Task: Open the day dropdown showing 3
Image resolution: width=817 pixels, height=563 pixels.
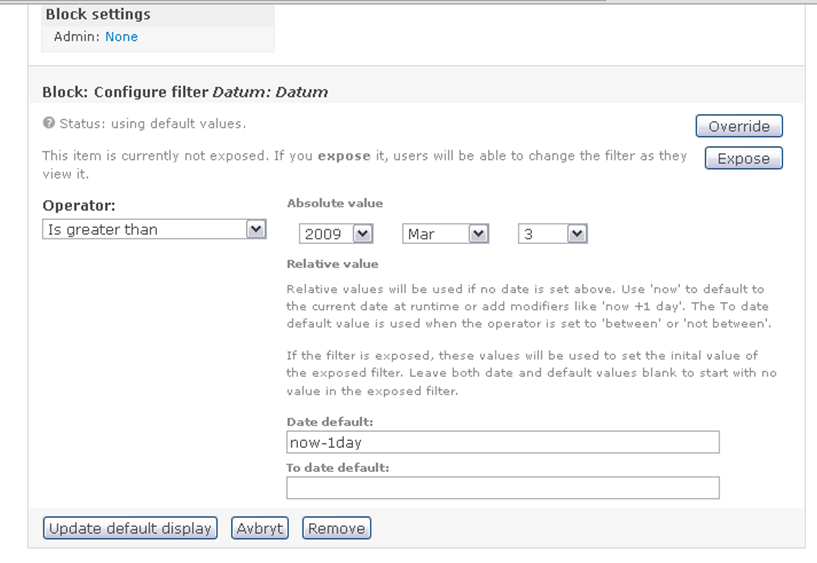Action: [x=552, y=234]
